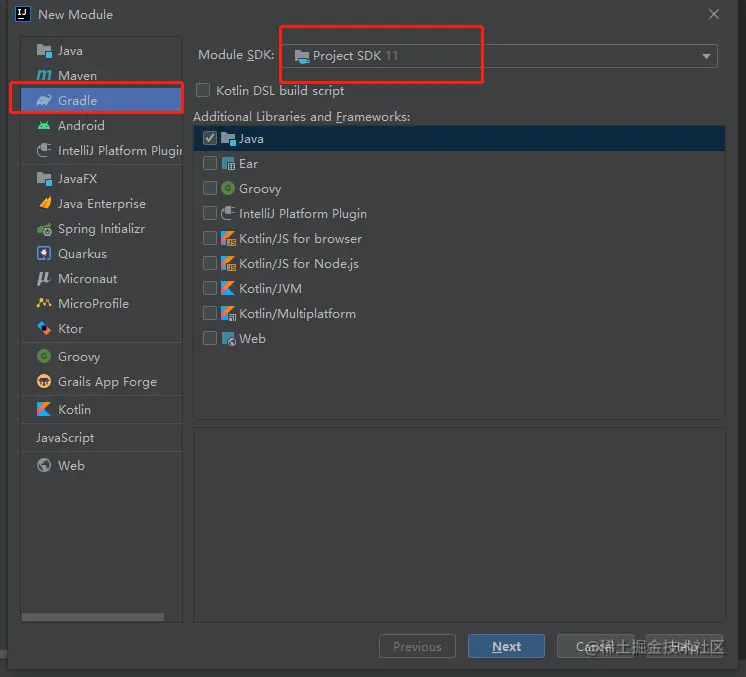
Task: Click the Kotlin/Multiplatform icon
Action: pyautogui.click(x=228, y=314)
